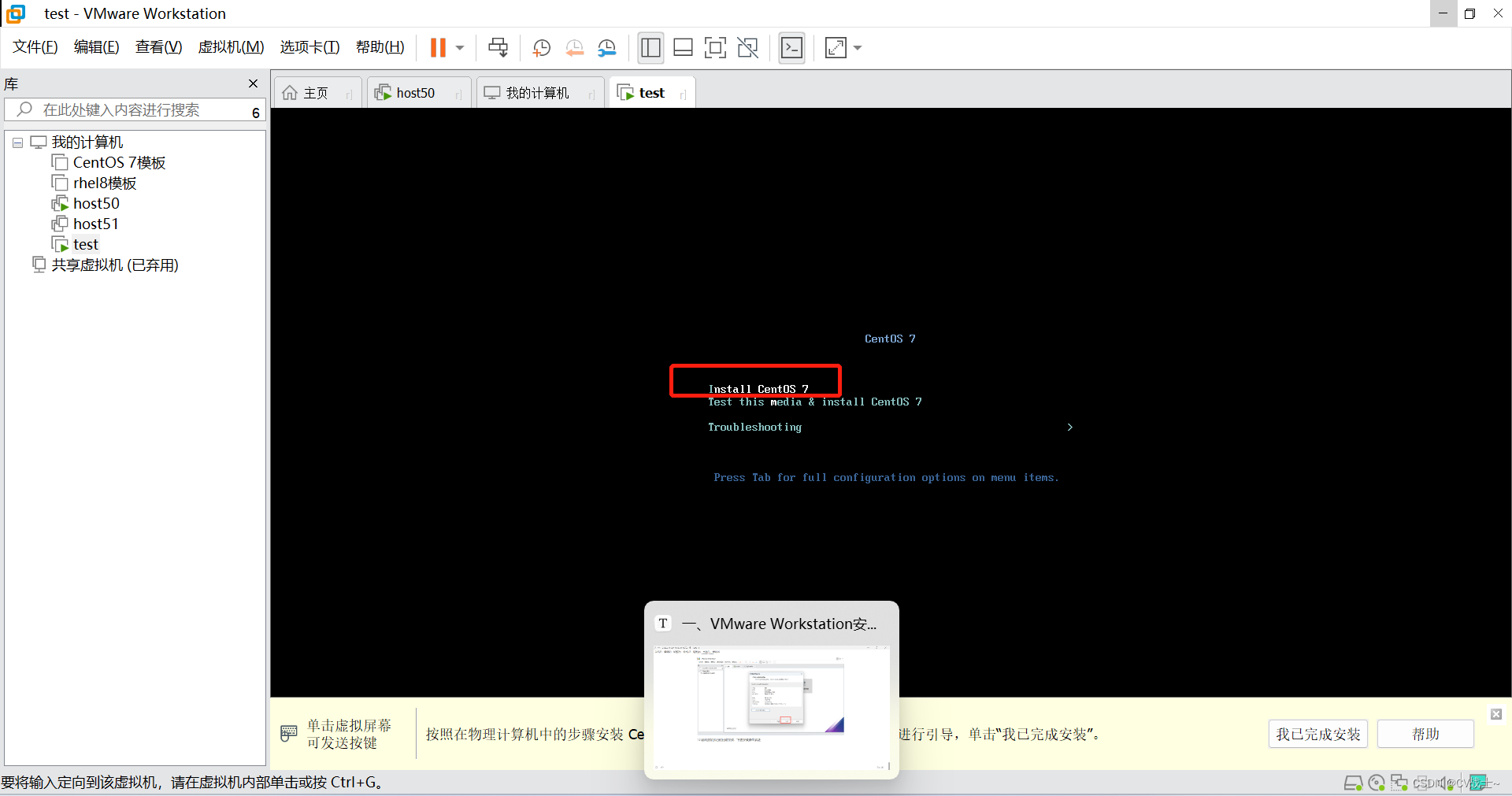Switch to the 主页 home tab
This screenshot has width=1512, height=796.
point(317,93)
